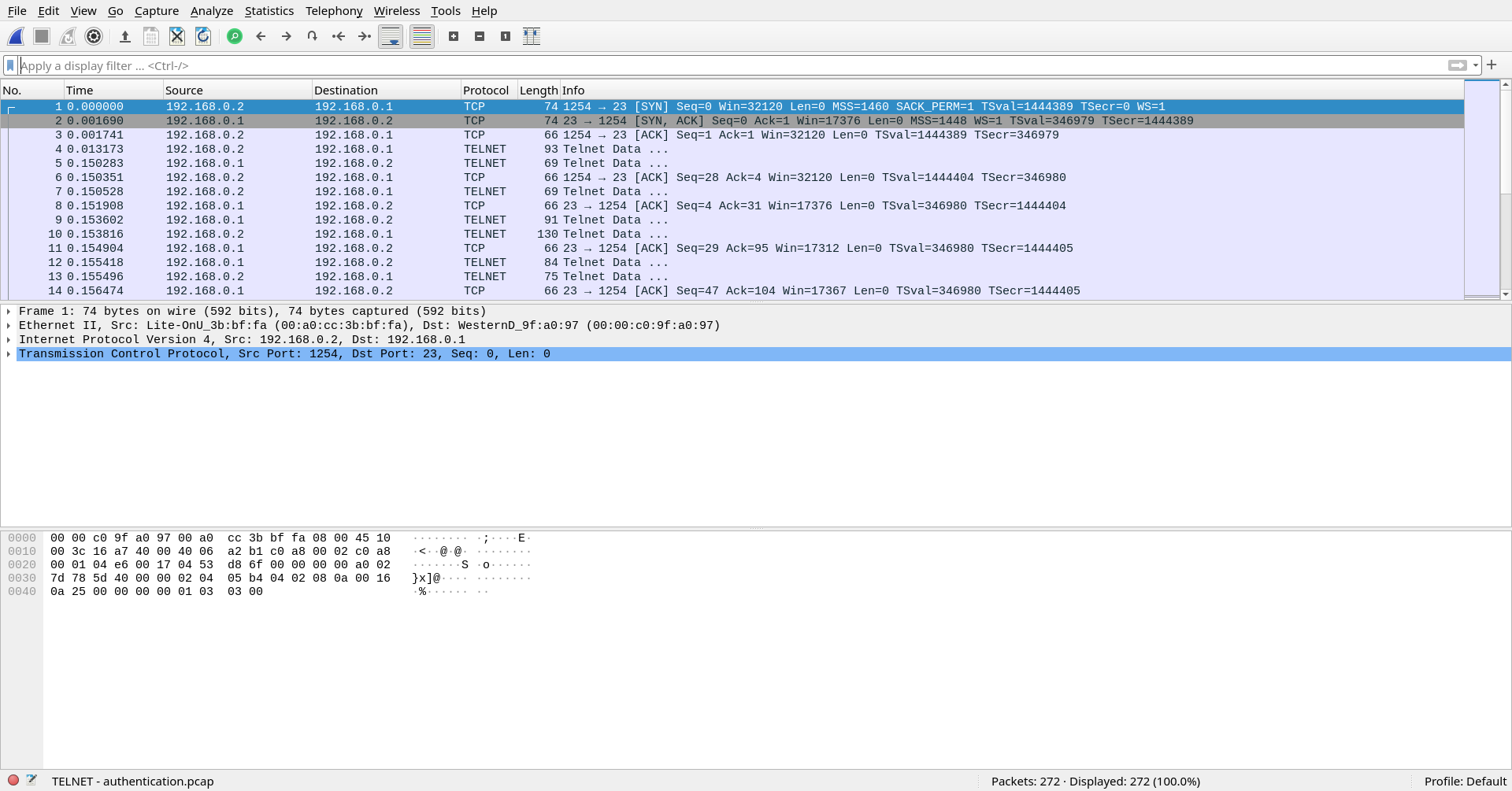Viewport: 1512px width, 791px height.
Task: Select packet 10 with length 130
Action: (732, 235)
